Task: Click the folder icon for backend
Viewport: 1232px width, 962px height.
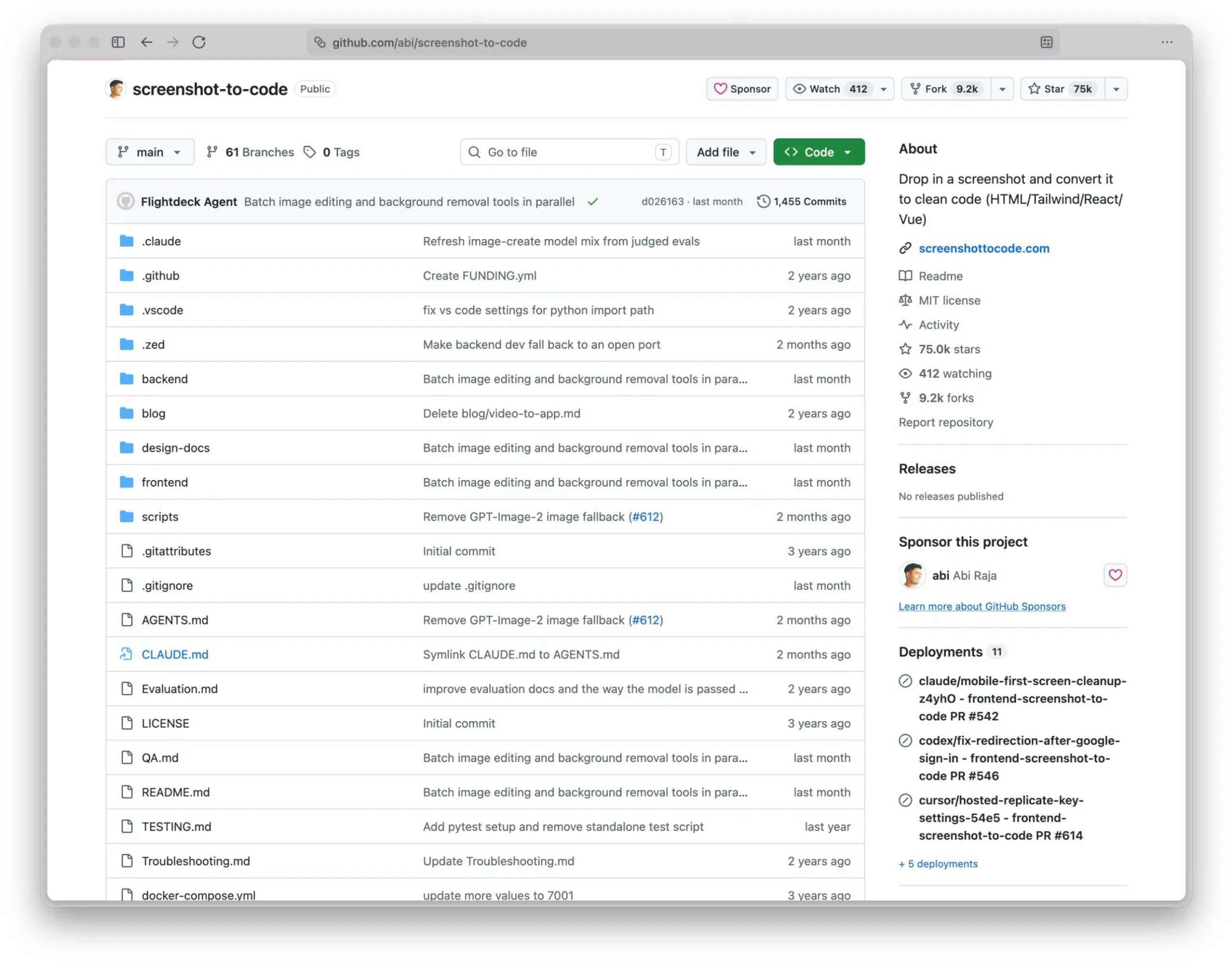Action: point(127,378)
